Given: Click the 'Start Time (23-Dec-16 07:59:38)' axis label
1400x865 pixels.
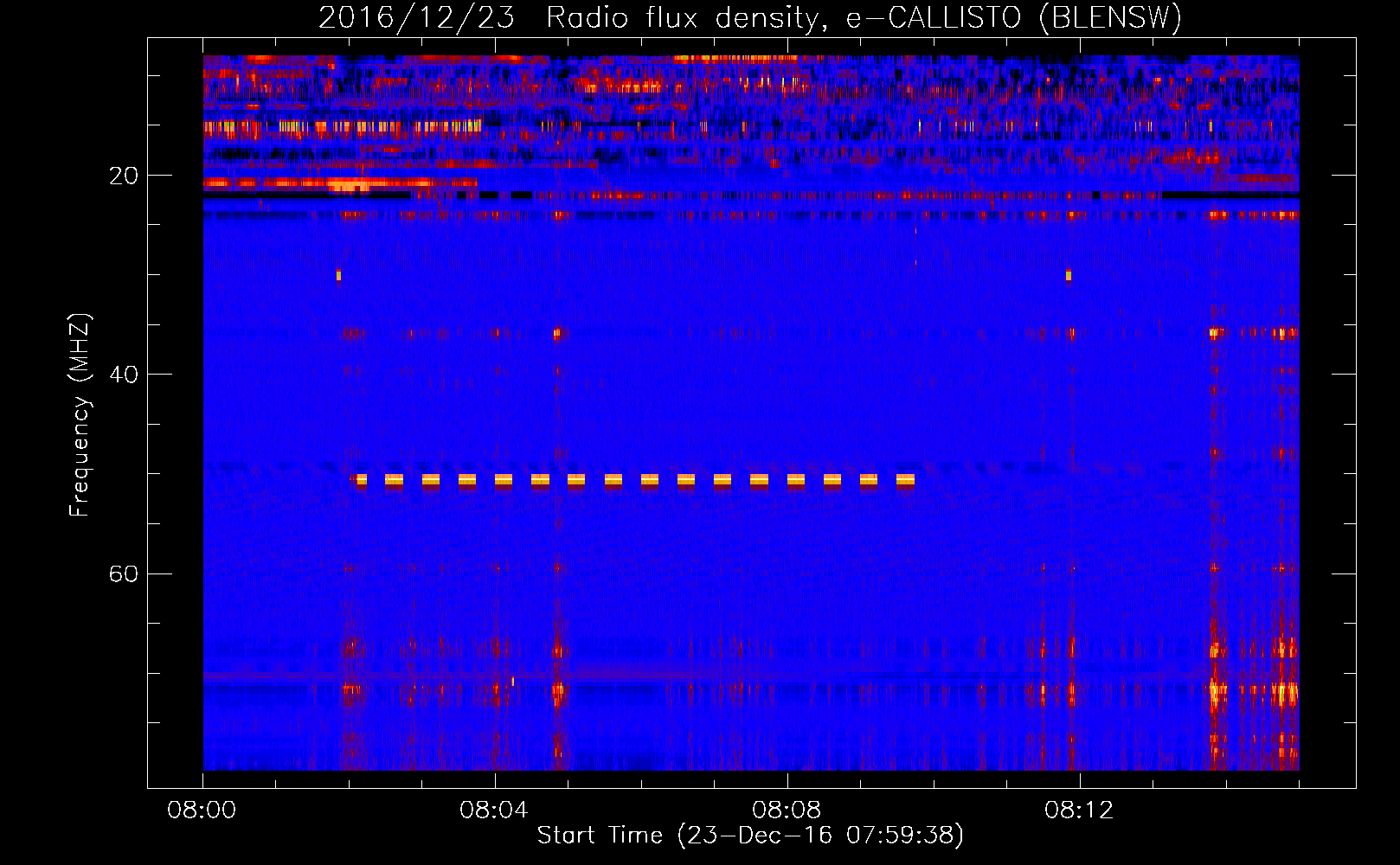Looking at the screenshot, I should click(x=750, y=836).
